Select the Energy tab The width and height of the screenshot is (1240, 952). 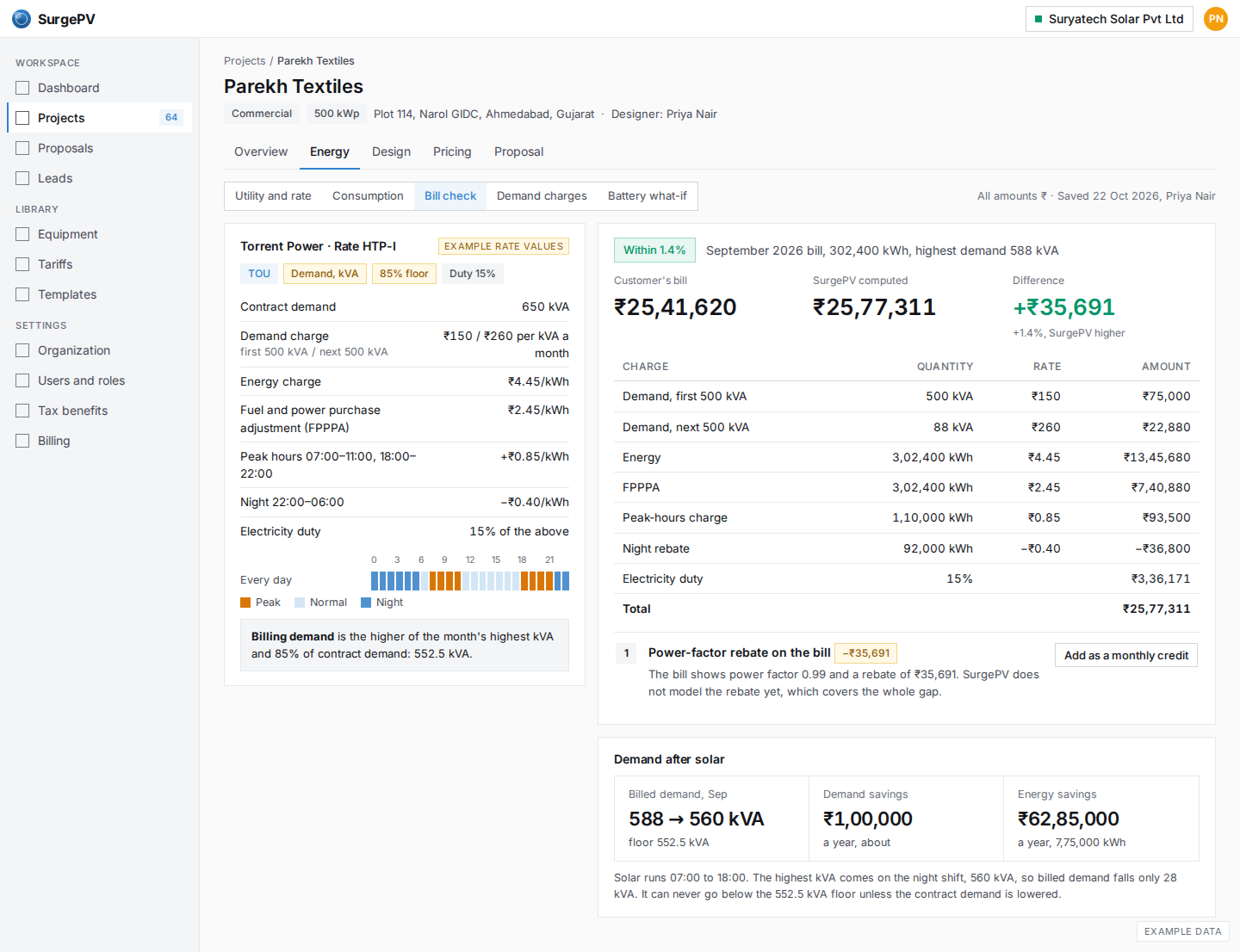pos(330,151)
